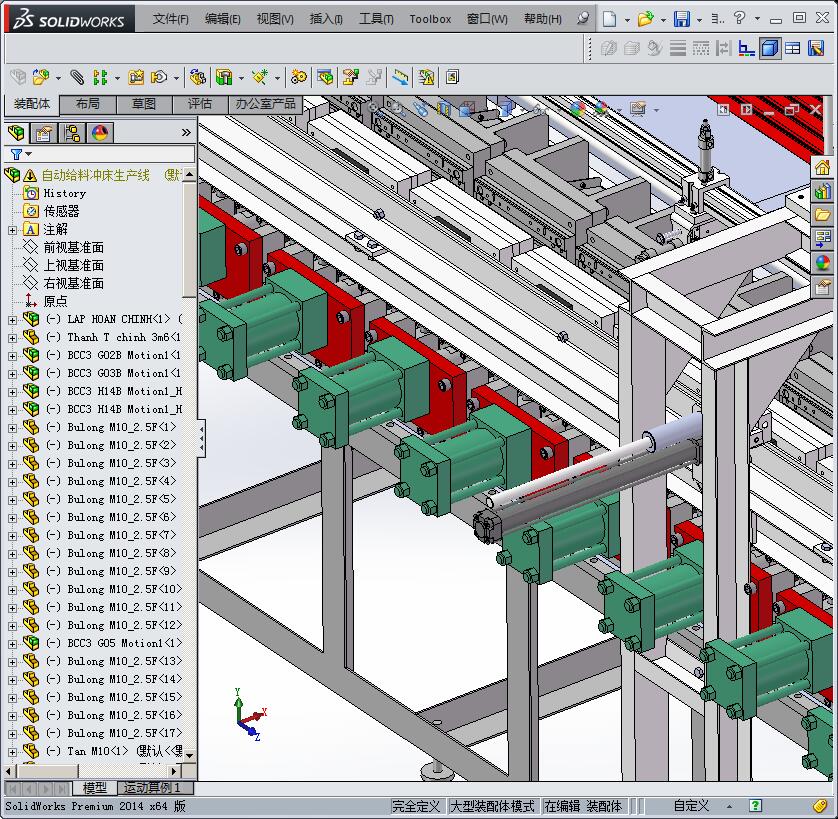Click the SolidWorks Resources home icon
Screen dimensions: 838x819
(823, 167)
